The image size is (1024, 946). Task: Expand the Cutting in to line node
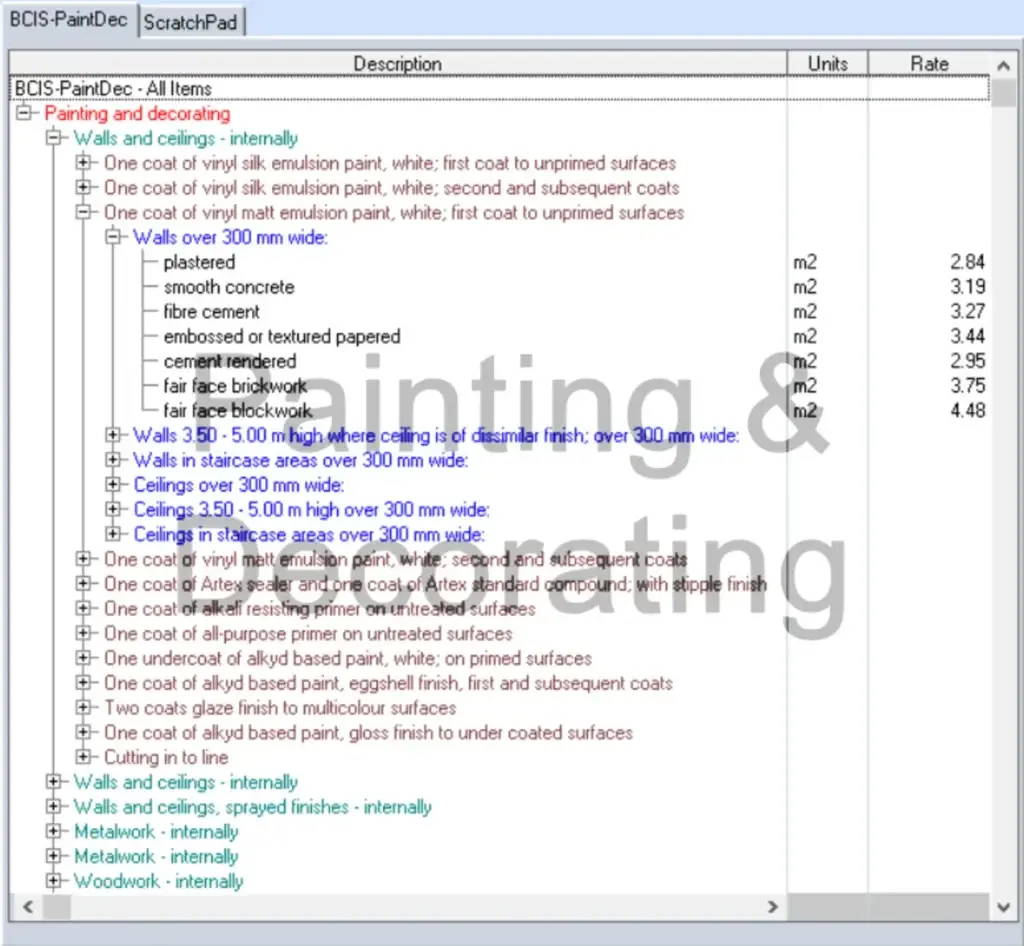(x=83, y=757)
